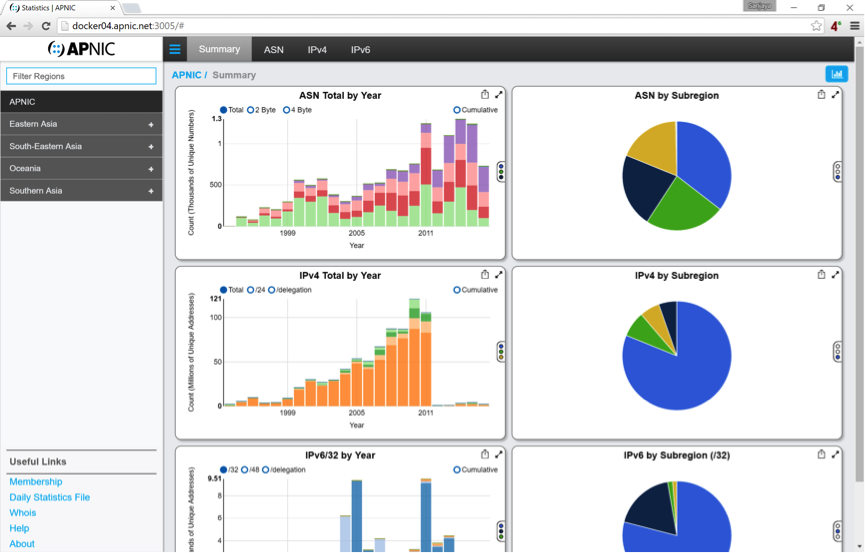This screenshot has width=865, height=553.
Task: Select /delegation option in IPv4 chart
Action: [290, 290]
